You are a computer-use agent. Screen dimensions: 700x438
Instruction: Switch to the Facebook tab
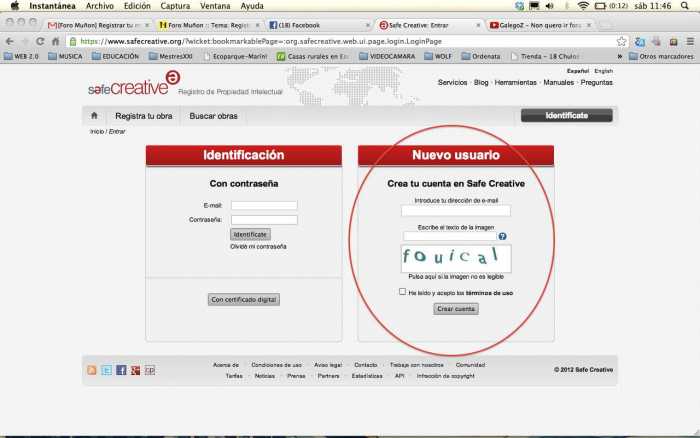pyautogui.click(x=319, y=25)
